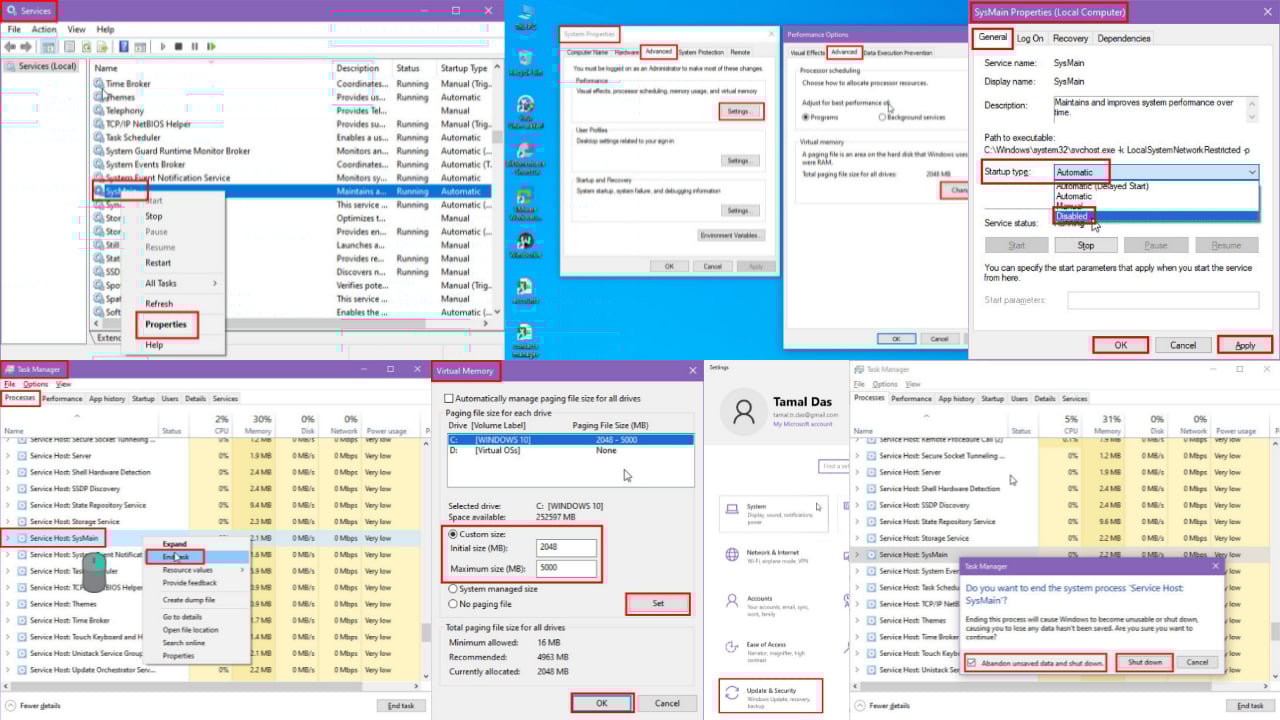Viewport: 1280px width, 720px height.
Task: Open the Data Execution Prevention tab
Action: pyautogui.click(x=898, y=52)
